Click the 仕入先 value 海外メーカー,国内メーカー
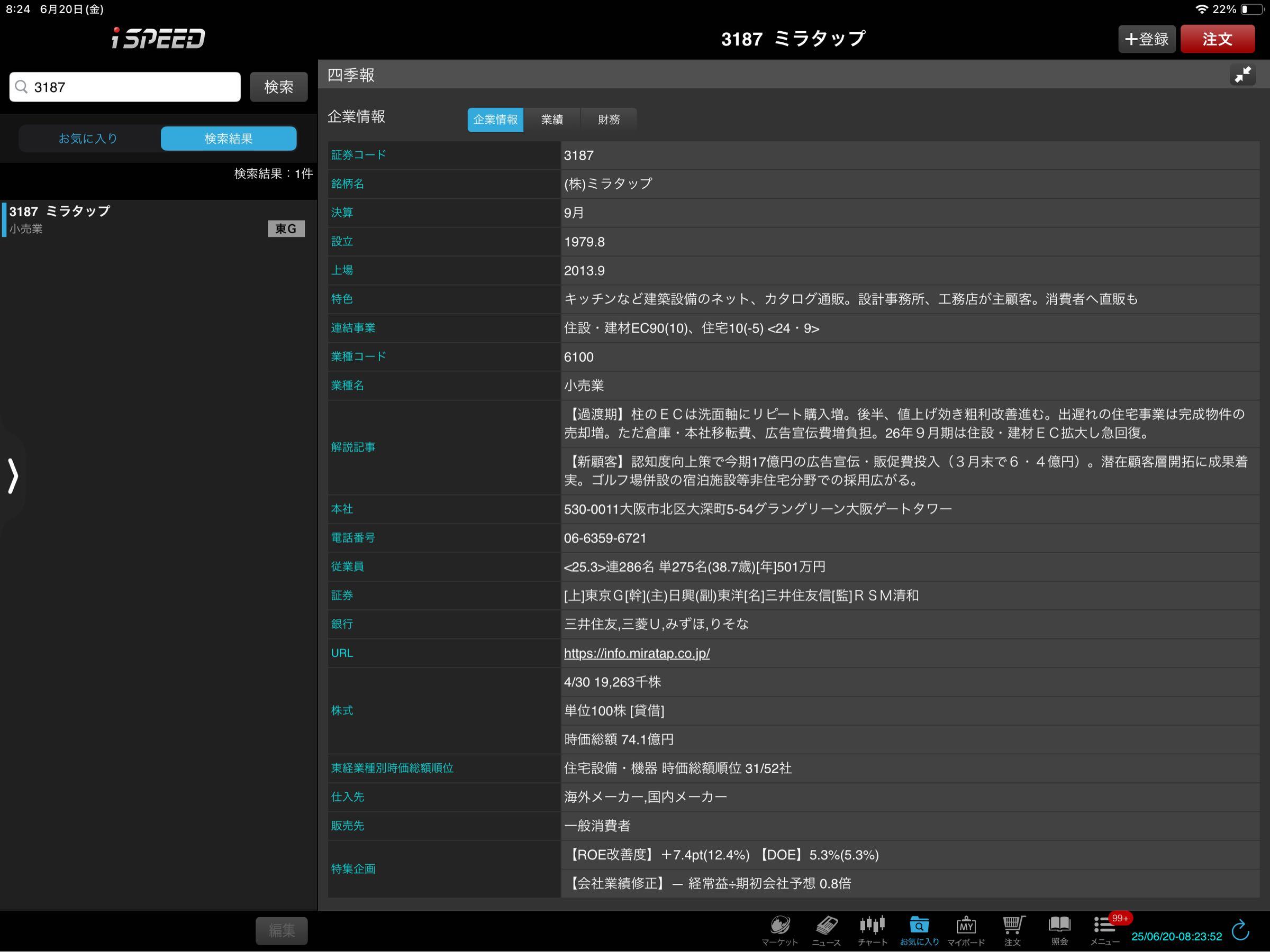The height and width of the screenshot is (952, 1270). (x=646, y=797)
